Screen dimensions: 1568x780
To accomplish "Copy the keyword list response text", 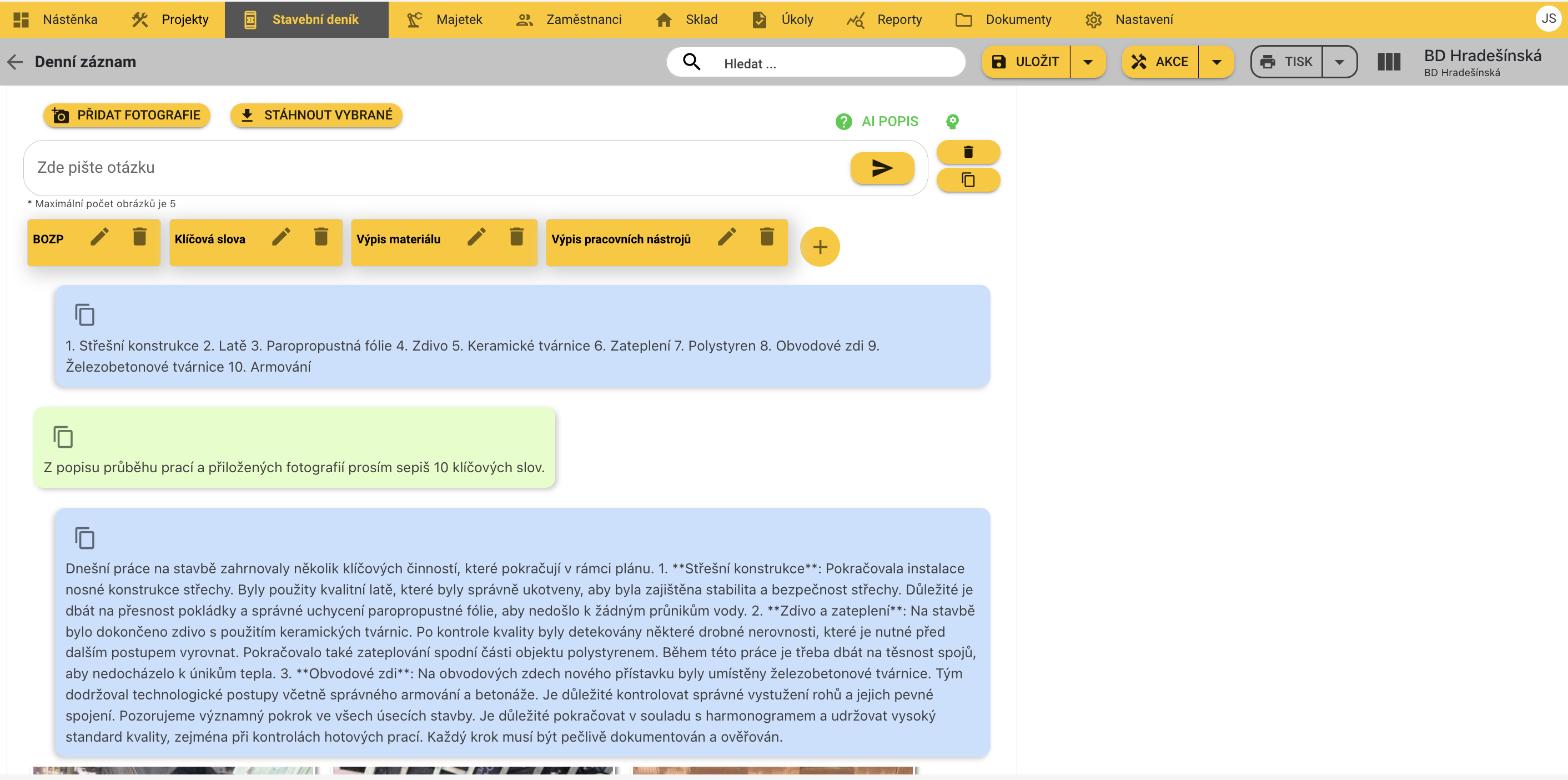I will click(84, 315).
